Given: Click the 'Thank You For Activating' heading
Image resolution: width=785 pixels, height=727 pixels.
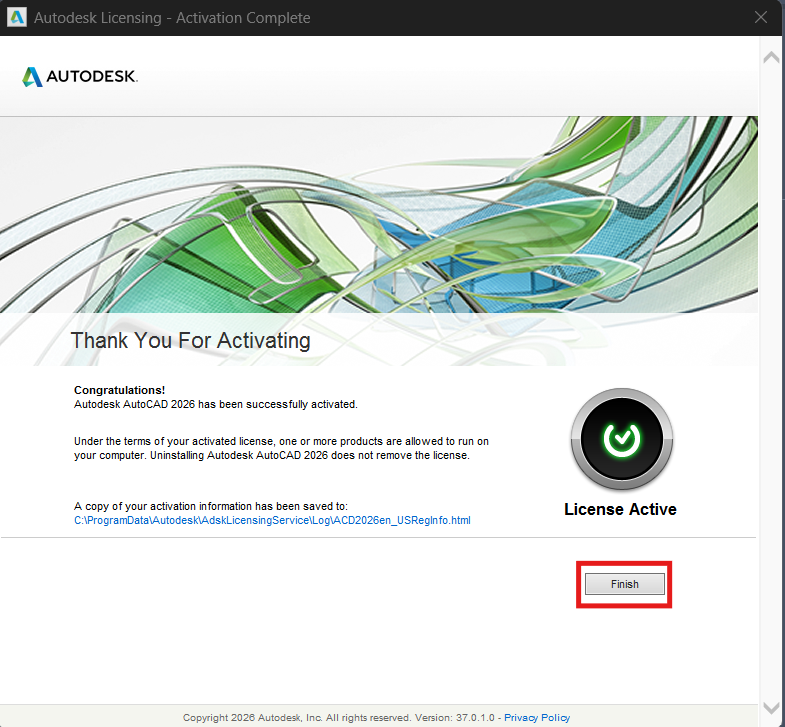Looking at the screenshot, I should point(191,340).
